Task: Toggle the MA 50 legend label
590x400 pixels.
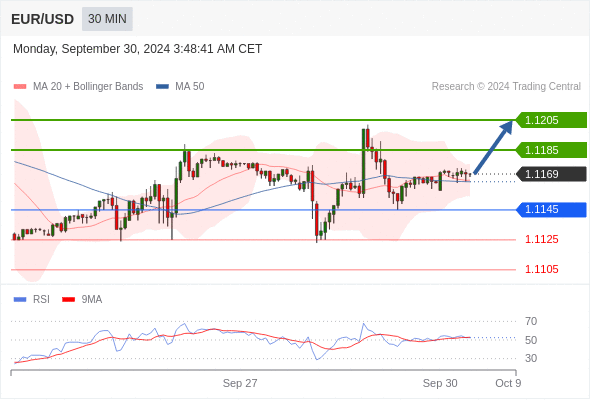Action: click(x=190, y=87)
